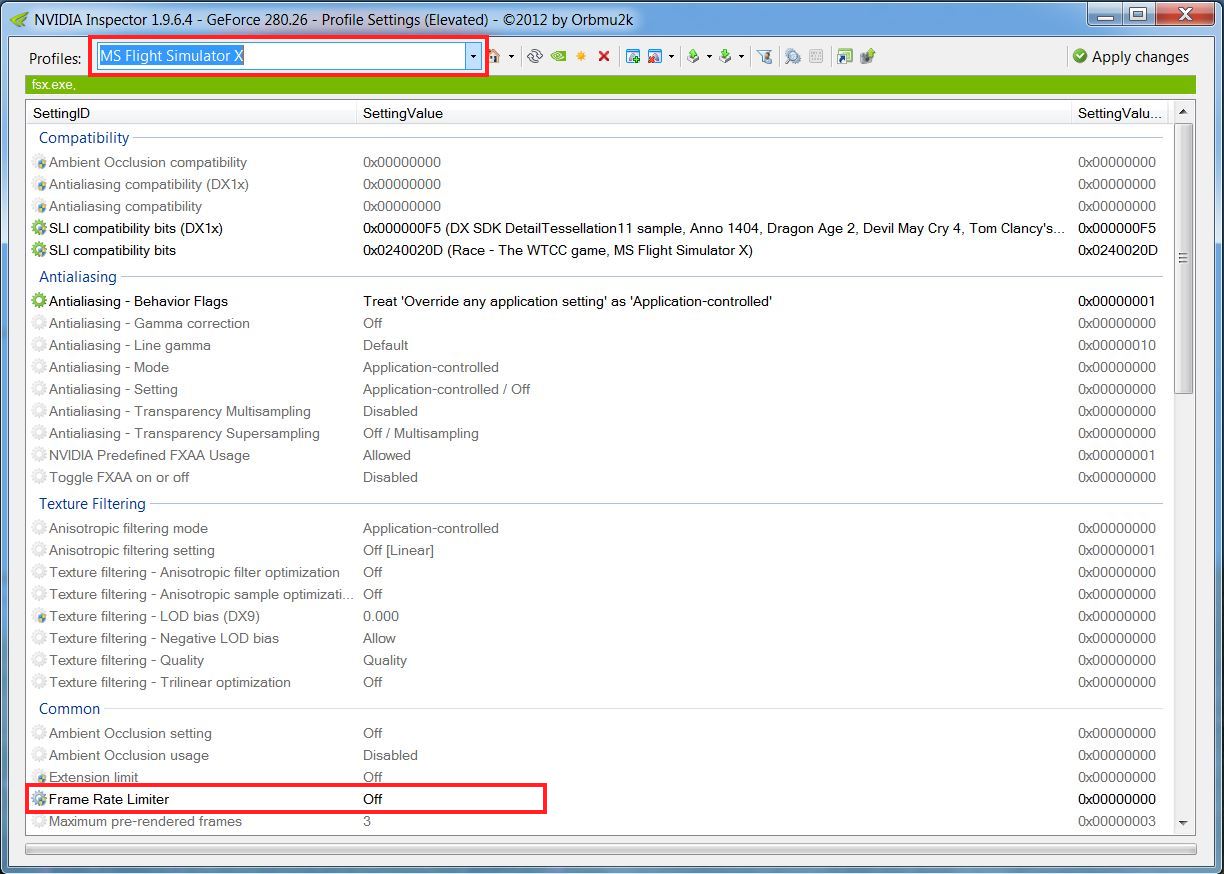Viewport: 1224px width, 874px height.
Task: Select Antialiasing - Gamma correction row
Action: pyautogui.click(x=596, y=323)
